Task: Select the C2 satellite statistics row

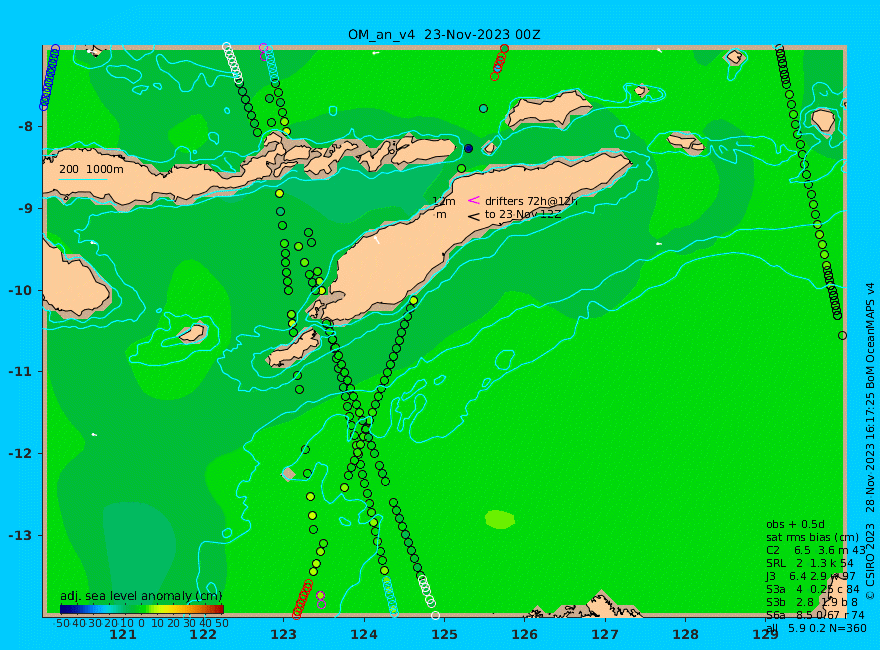Action: tap(816, 551)
